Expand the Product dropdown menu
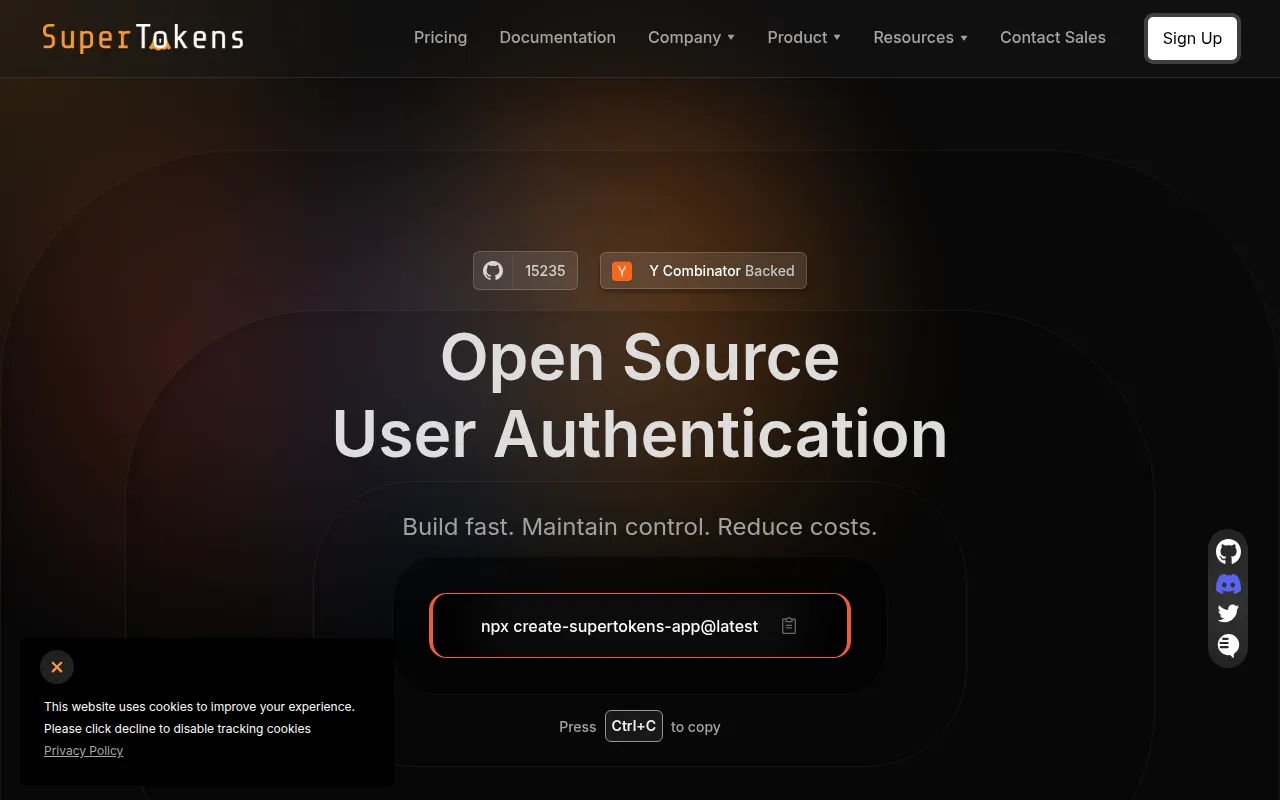The image size is (1280, 800). coord(804,37)
